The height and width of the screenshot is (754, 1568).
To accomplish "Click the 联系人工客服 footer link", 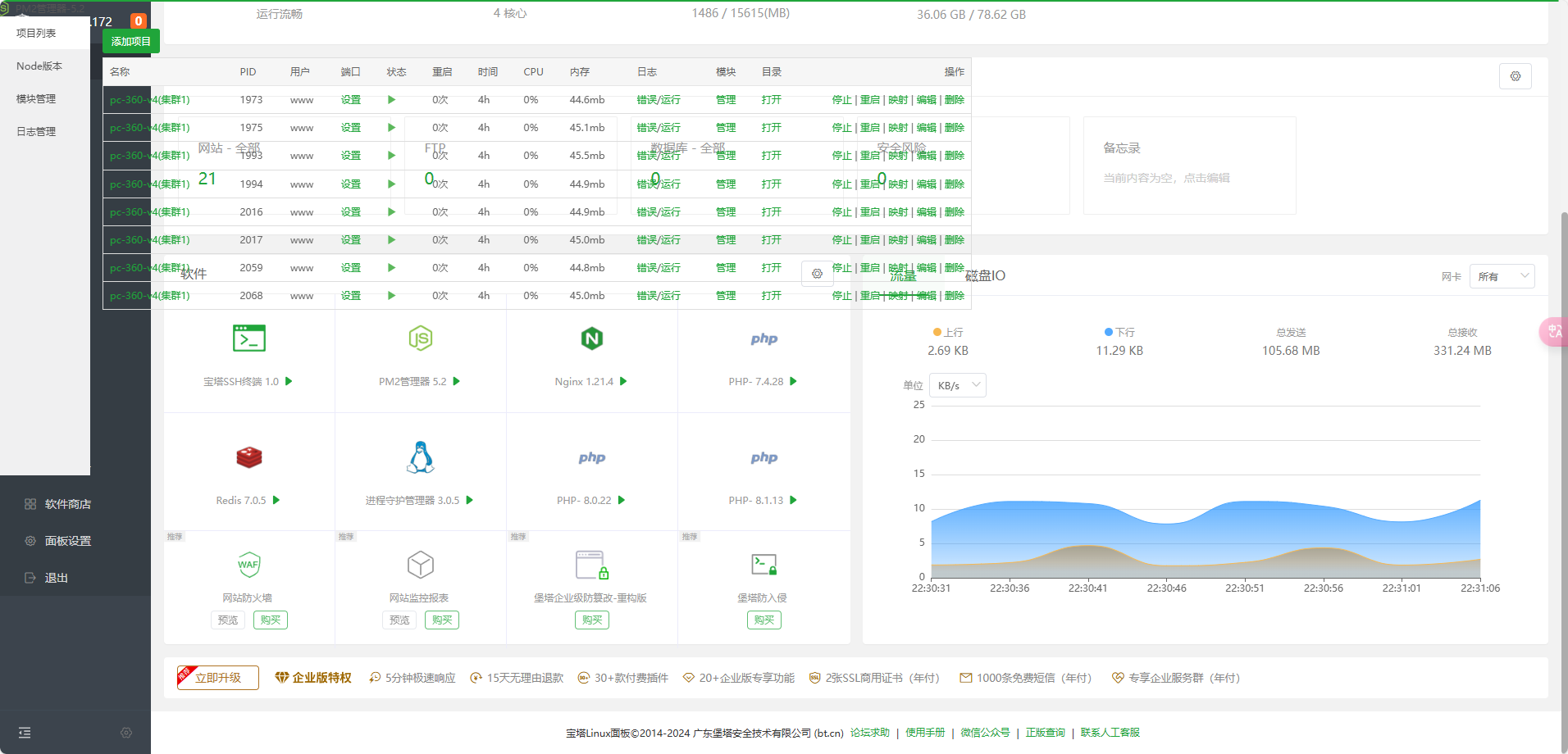I will [x=1110, y=733].
